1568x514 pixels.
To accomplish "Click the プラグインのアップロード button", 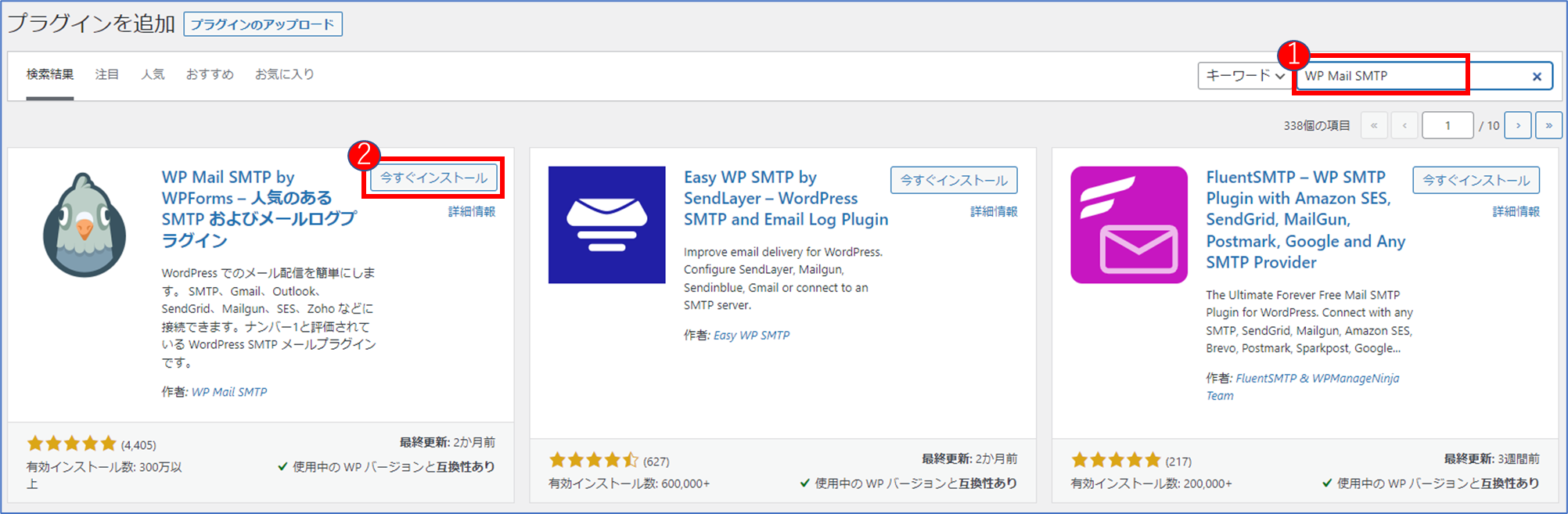I will [263, 24].
